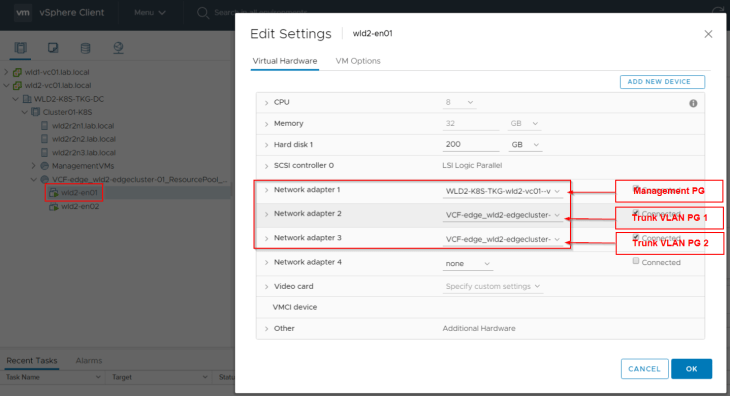Click the CPU info icon
Viewport: 730px width, 396px height.
tap(693, 103)
